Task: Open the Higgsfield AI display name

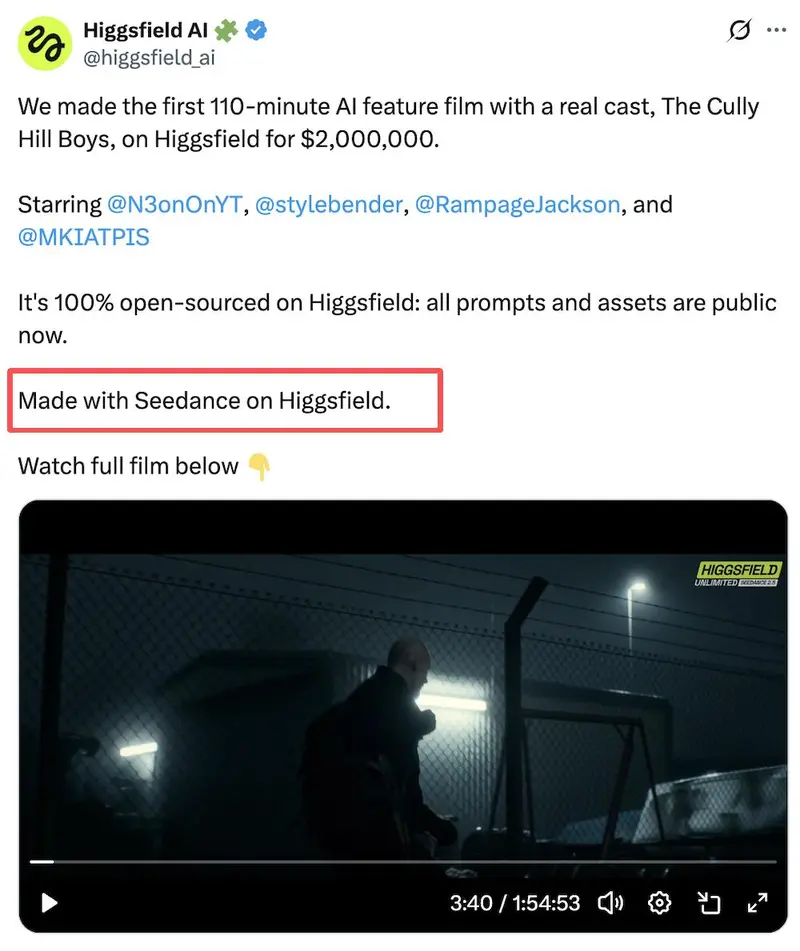Action: point(146,30)
